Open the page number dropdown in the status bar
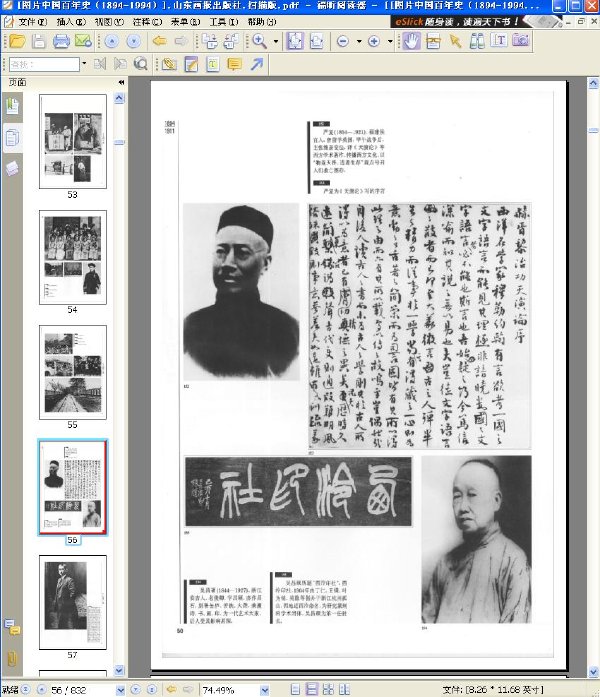This screenshot has height=697, width=600. [x=120, y=690]
